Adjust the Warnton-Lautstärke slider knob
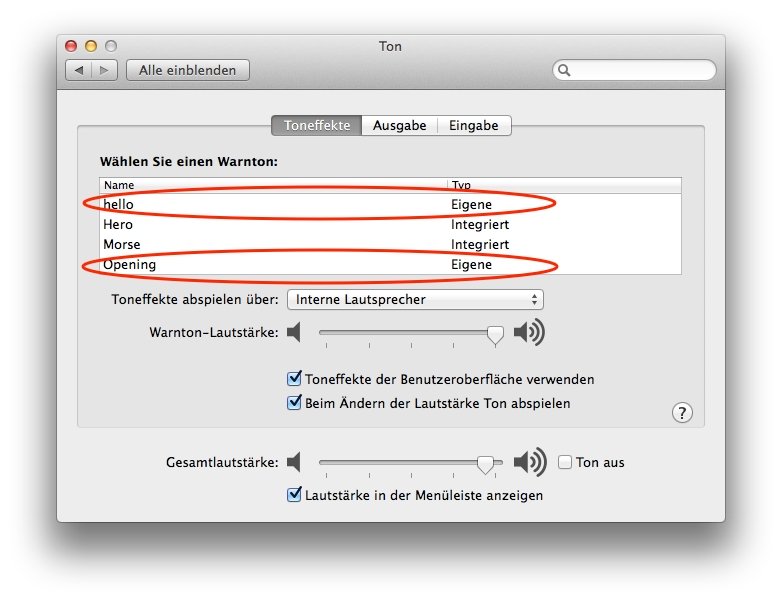The height and width of the screenshot is (601, 782). point(495,335)
